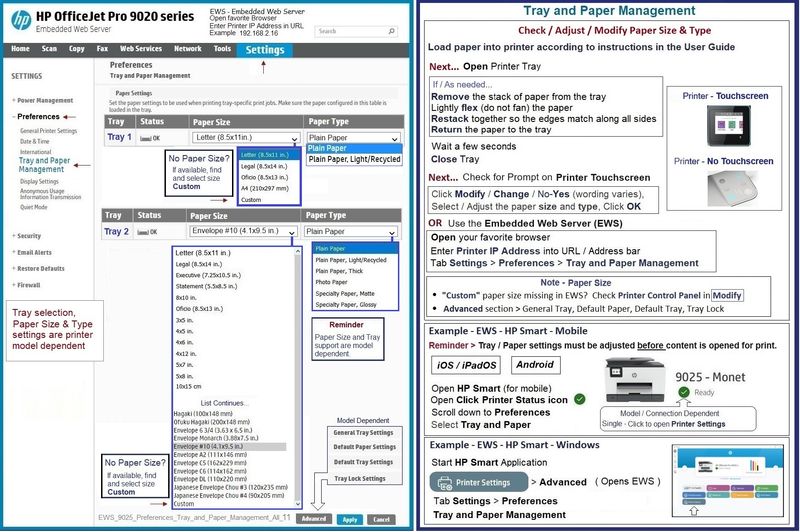Expand the Security sidebar section
800x532 pixels.
point(27,236)
